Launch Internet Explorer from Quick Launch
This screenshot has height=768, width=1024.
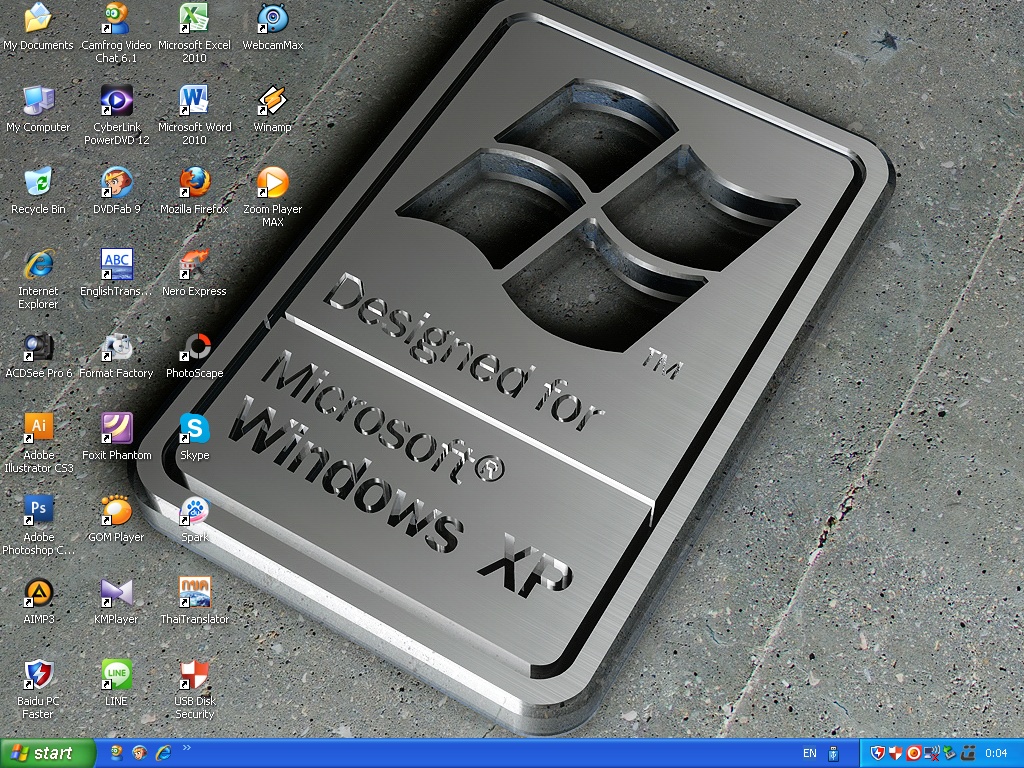click(163, 752)
